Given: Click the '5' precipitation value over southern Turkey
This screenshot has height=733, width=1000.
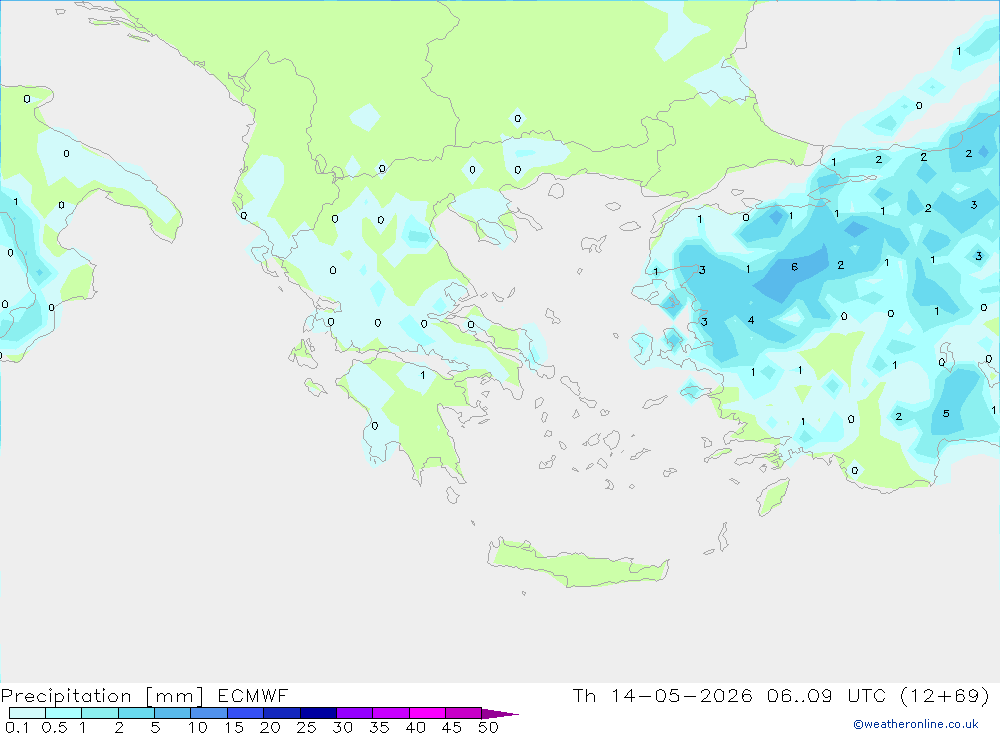Looking at the screenshot, I should [x=946, y=413].
